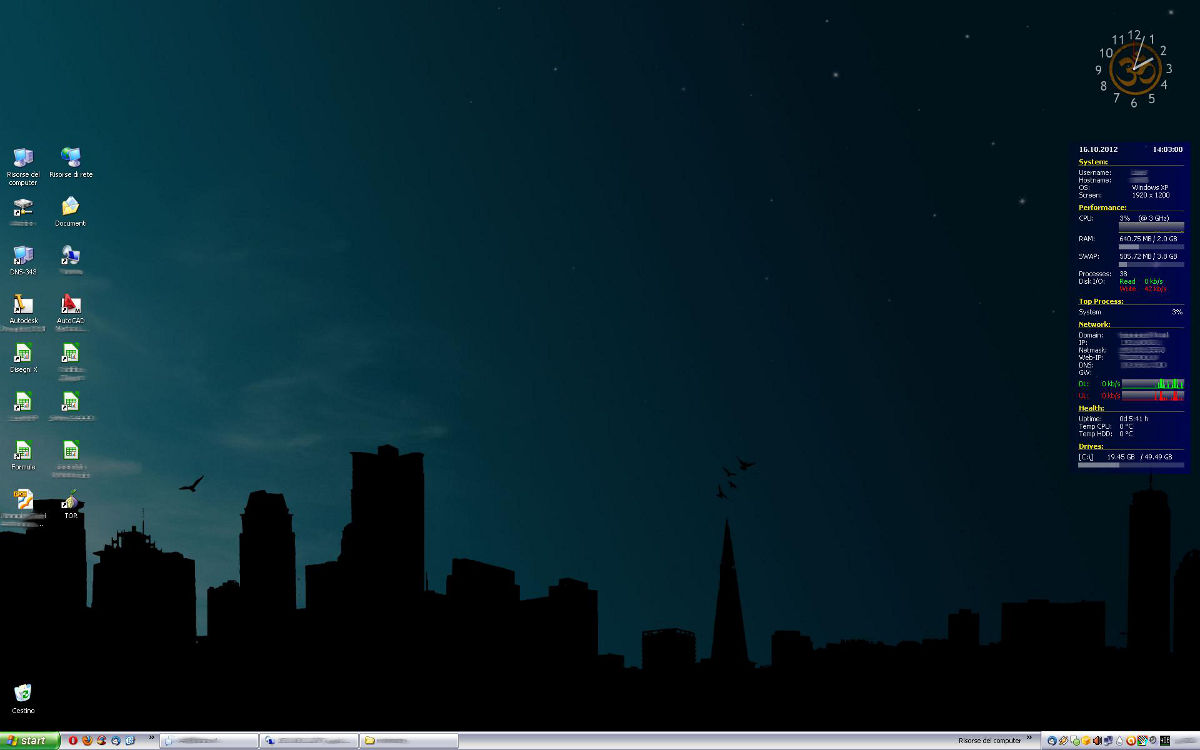Screen dimensions: 1200x750
Task: Launch the AutoCAD desktop shortcut
Action: tap(70, 304)
